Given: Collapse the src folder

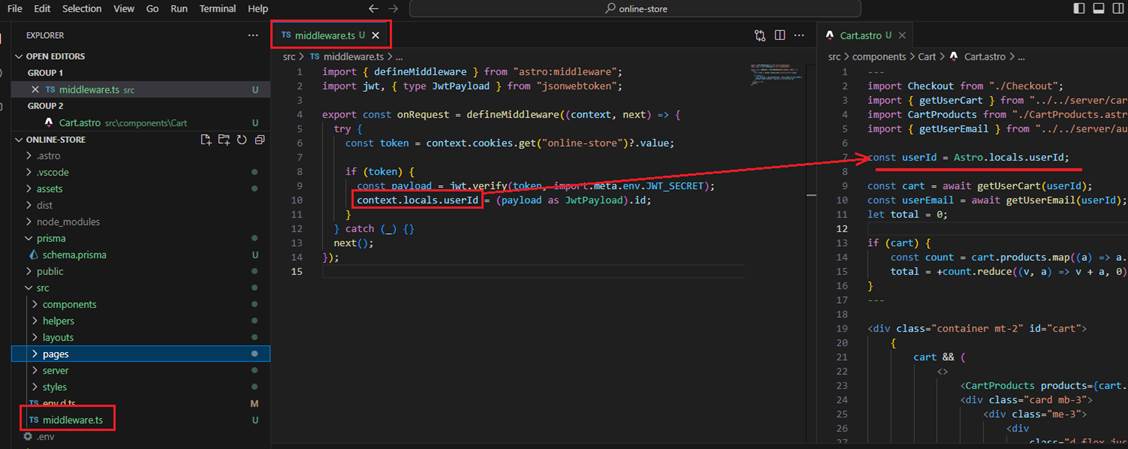Looking at the screenshot, I should [x=29, y=288].
